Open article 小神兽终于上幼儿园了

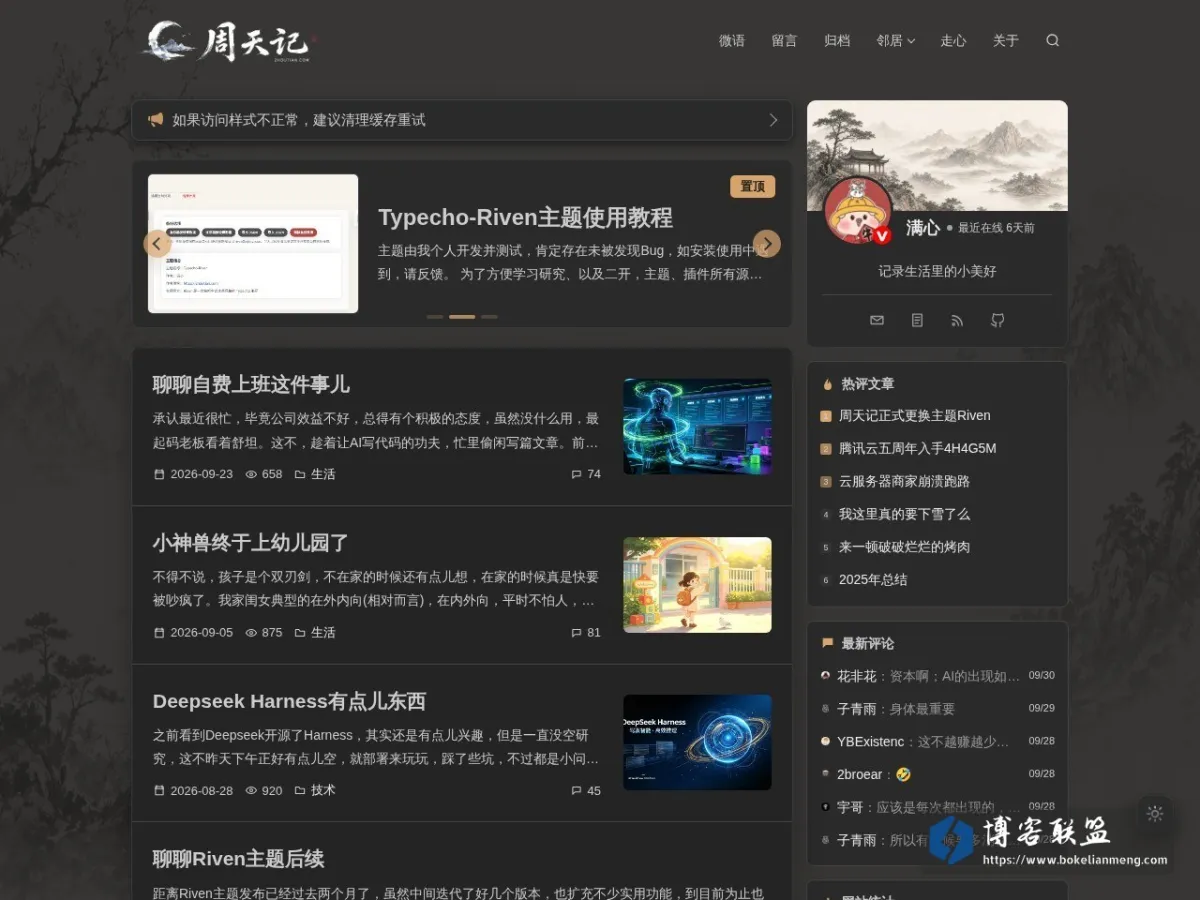tap(251, 543)
